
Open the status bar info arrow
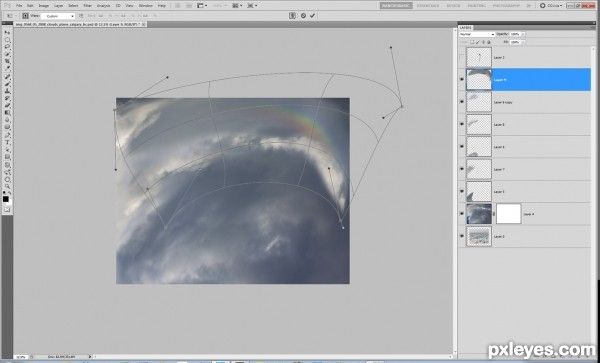[90, 356]
